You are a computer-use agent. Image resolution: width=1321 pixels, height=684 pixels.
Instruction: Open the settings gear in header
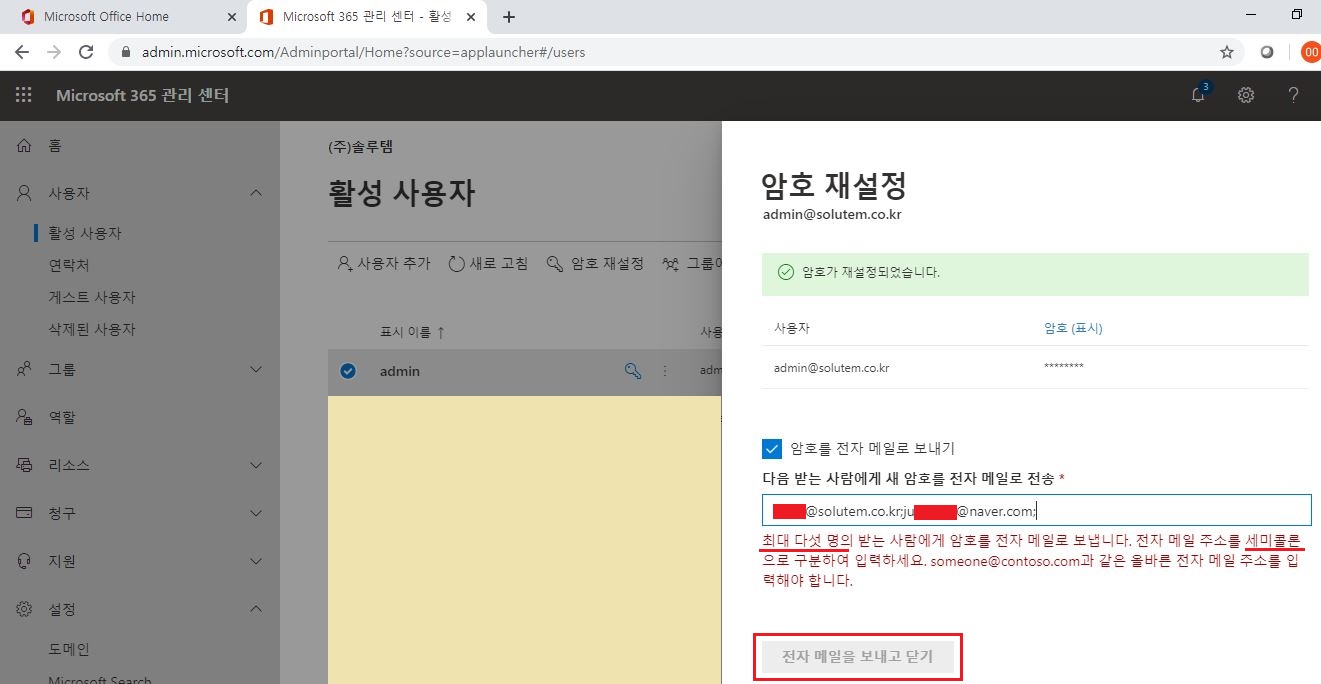coord(1246,95)
